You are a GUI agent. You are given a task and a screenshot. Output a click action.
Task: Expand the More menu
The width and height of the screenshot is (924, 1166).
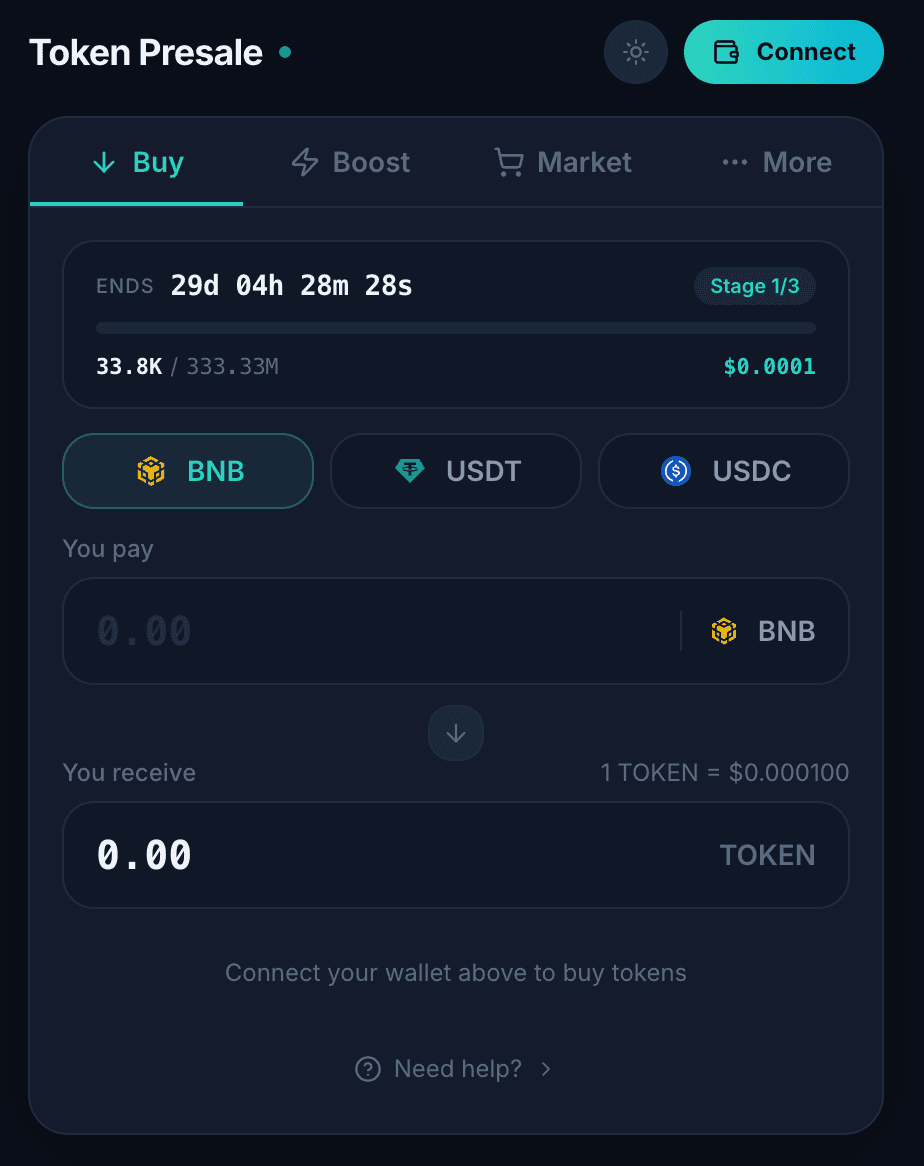click(776, 162)
